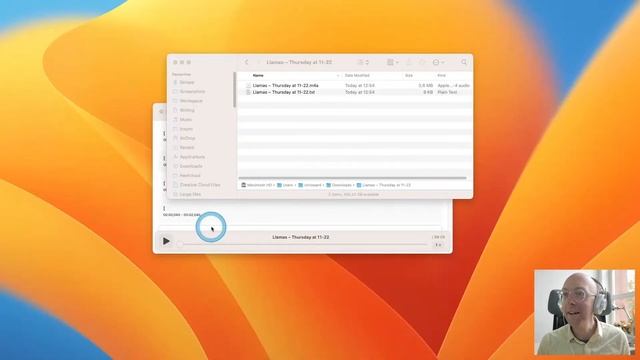Sort files by the Kind column
Image resolution: width=640 pixels, height=360 pixels.
(441, 76)
